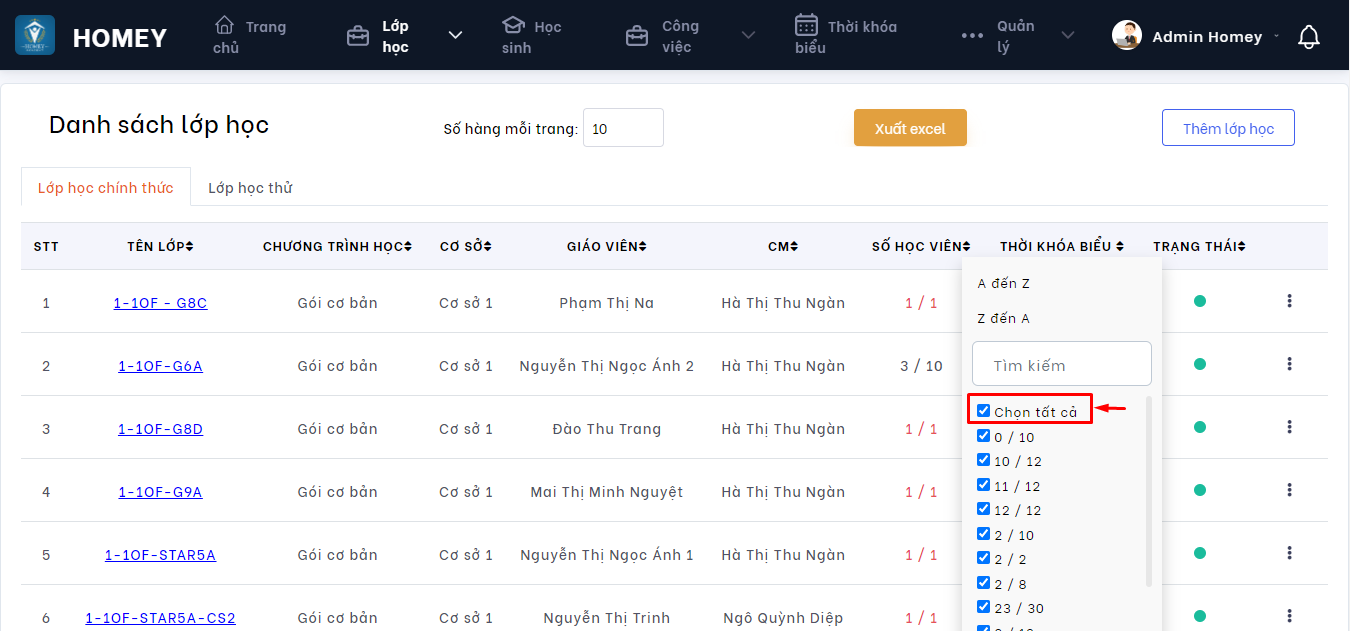This screenshot has width=1350, height=631.
Task: Click the notification bell icon
Action: click(x=1308, y=37)
